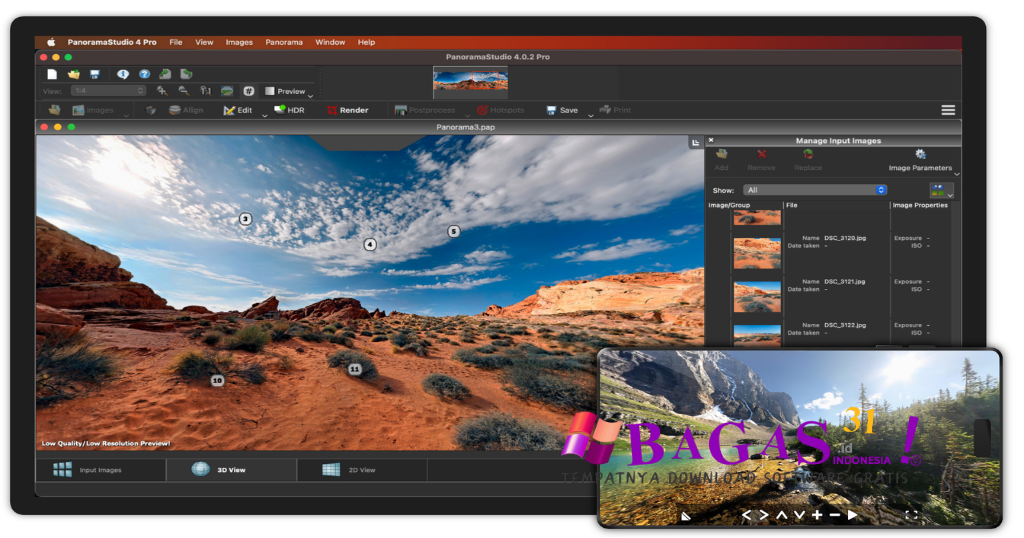The image size is (1024, 538).
Task: Open the View zoom ratio 1:4 dropdown
Action: (108, 91)
